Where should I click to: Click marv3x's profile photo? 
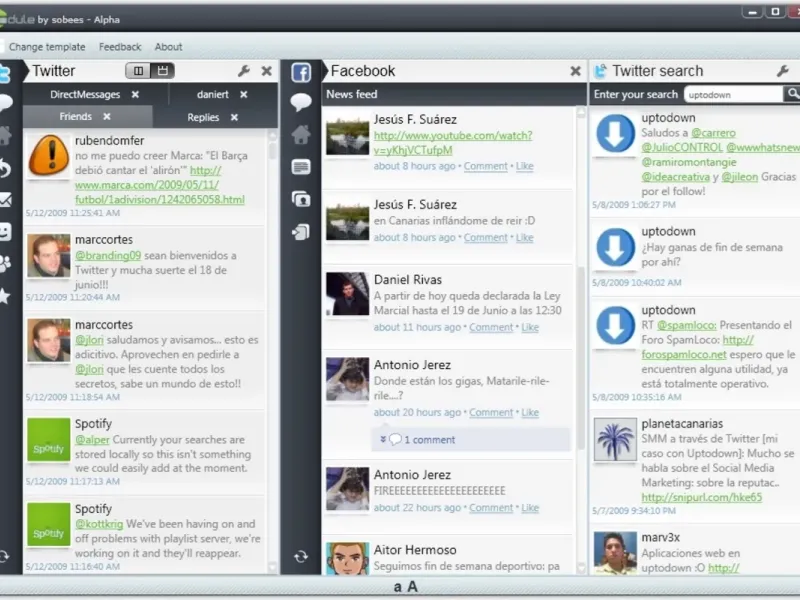(615, 553)
